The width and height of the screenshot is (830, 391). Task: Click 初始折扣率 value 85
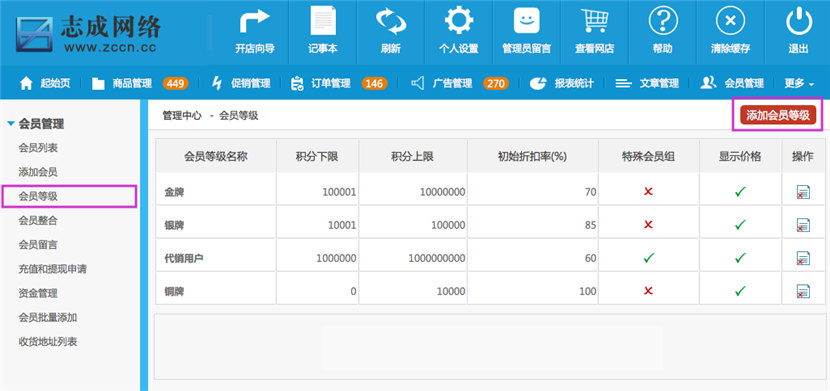pyautogui.click(x=590, y=225)
